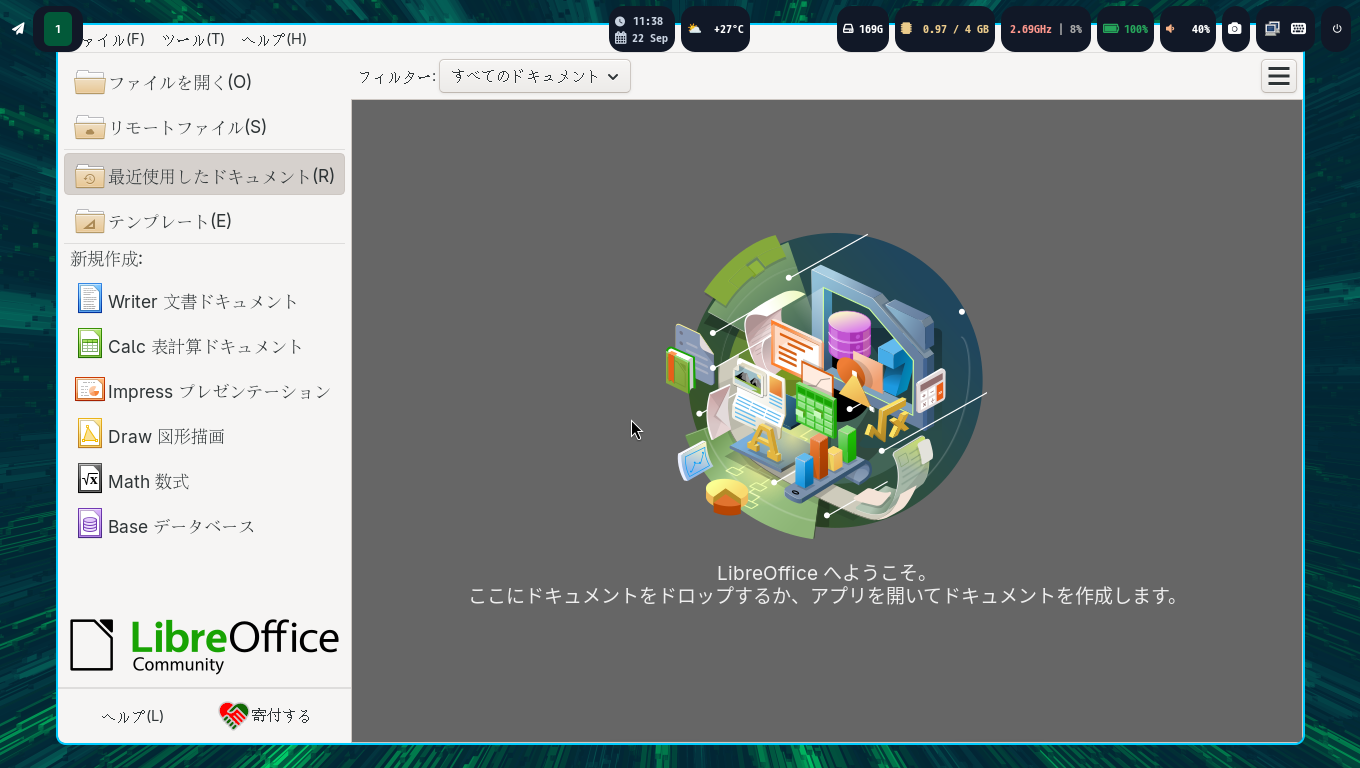Image resolution: width=1360 pixels, height=768 pixels.
Task: Click the Draw drawing icon
Action: point(90,434)
